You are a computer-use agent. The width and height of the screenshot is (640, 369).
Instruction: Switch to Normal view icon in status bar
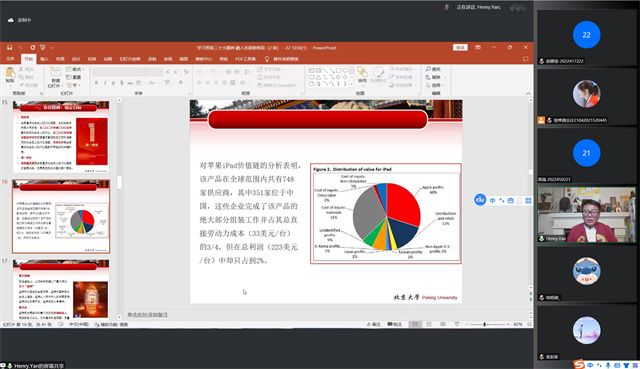click(x=415, y=324)
